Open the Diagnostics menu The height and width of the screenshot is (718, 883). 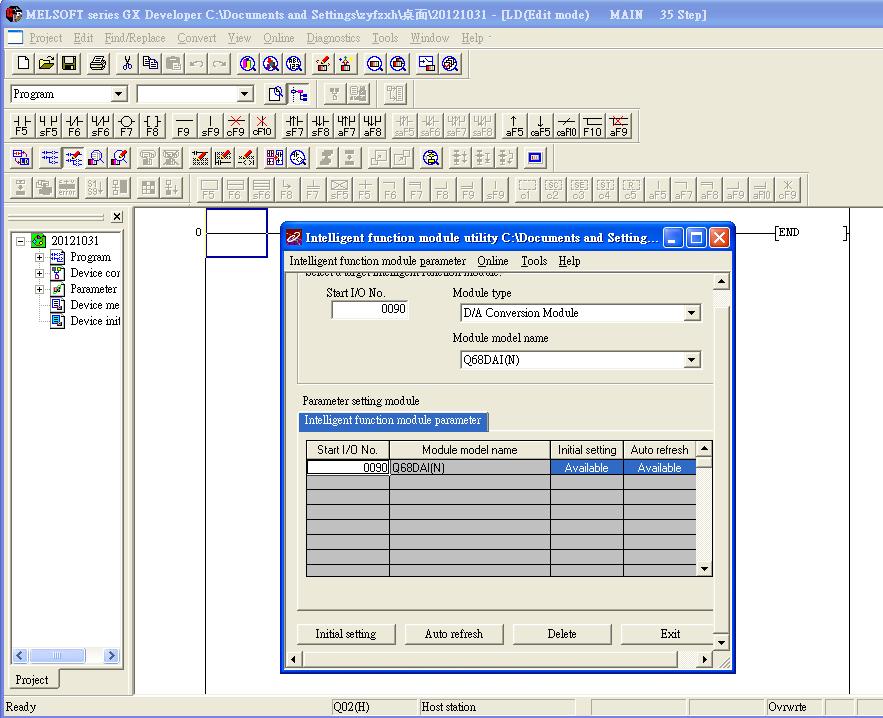333,38
